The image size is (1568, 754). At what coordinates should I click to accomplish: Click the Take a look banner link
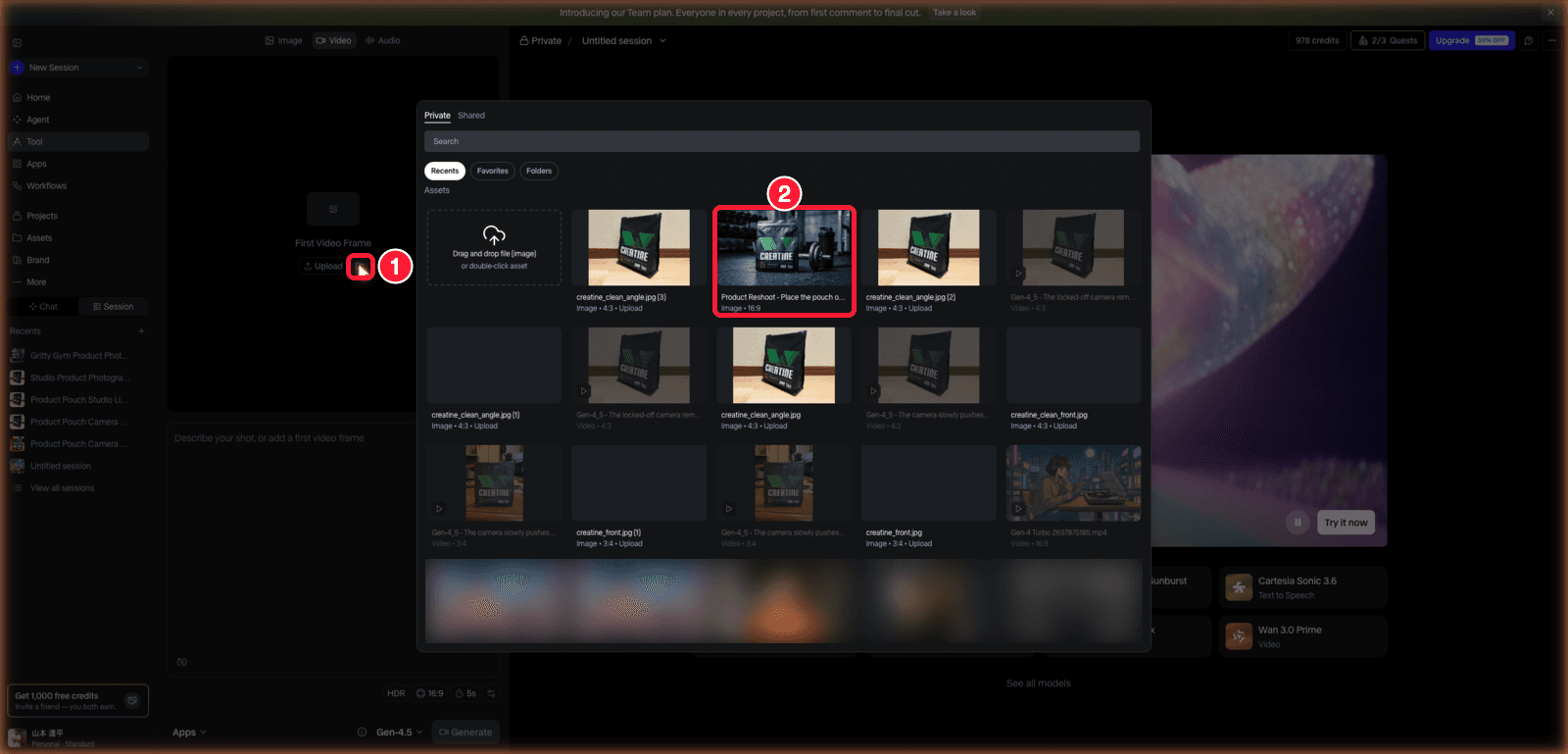(955, 13)
